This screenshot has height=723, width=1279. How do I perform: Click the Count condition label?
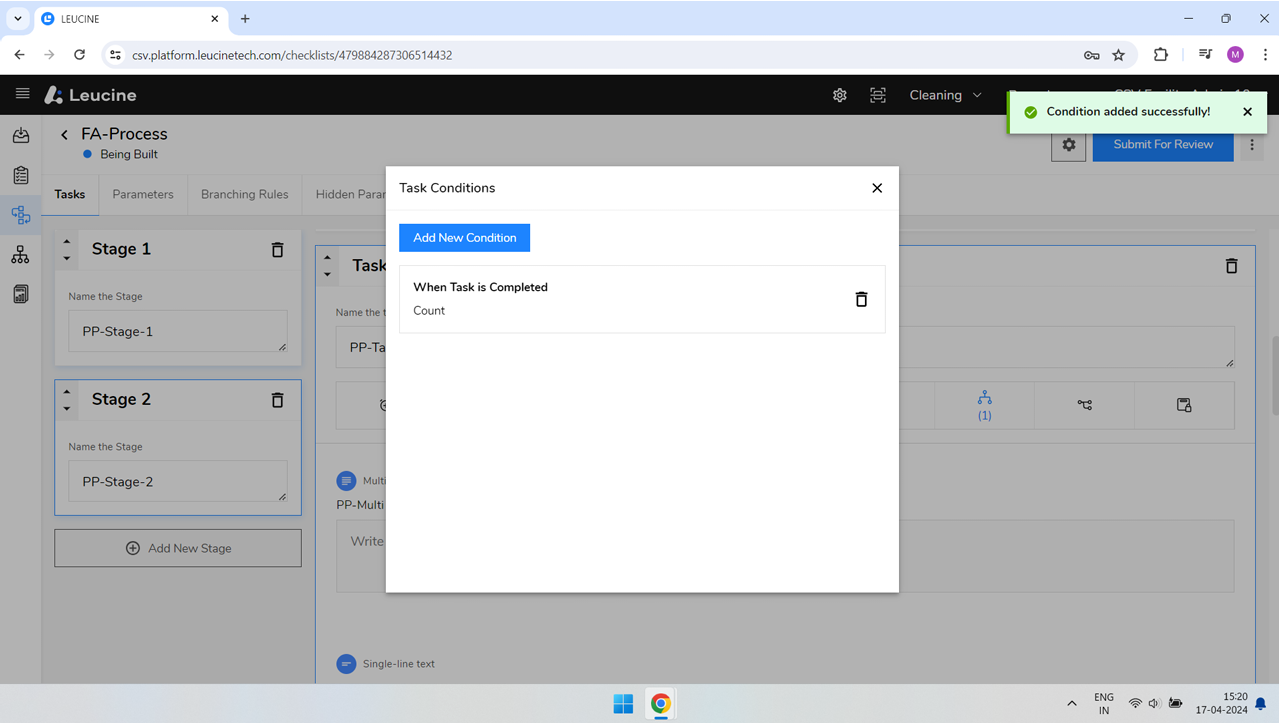pyautogui.click(x=429, y=311)
